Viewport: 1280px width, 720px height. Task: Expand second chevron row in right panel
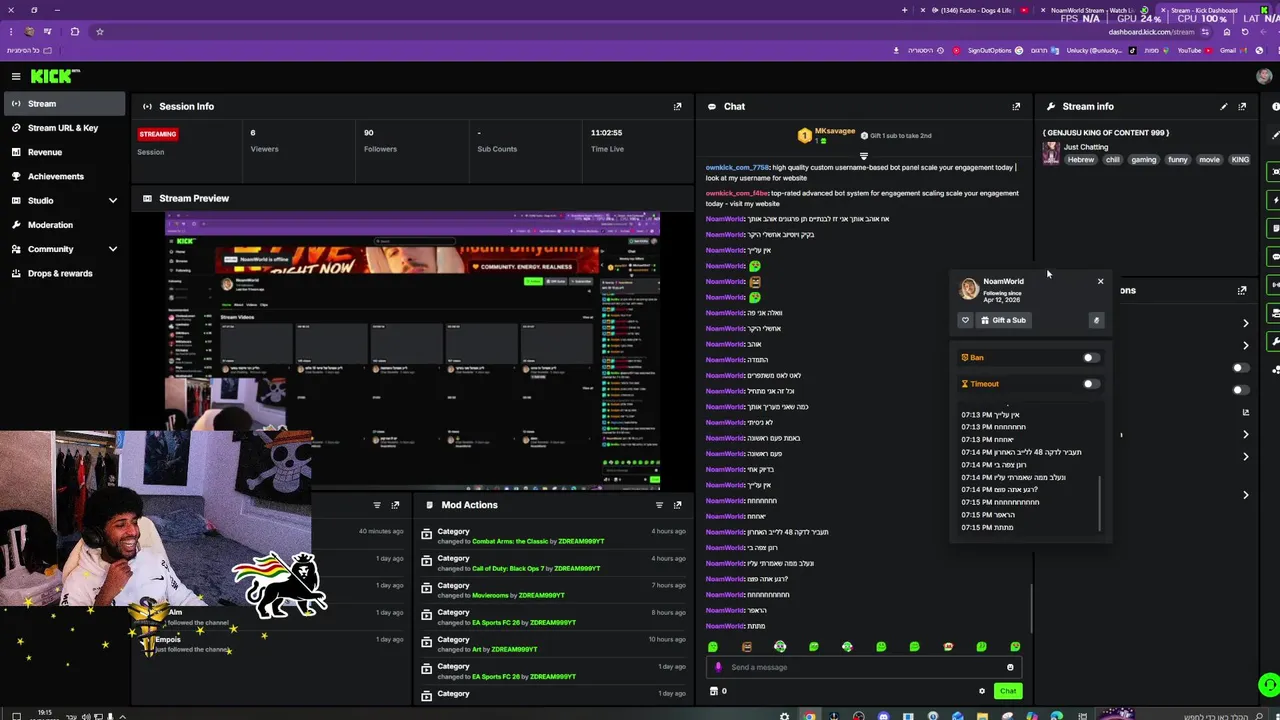click(x=1245, y=345)
